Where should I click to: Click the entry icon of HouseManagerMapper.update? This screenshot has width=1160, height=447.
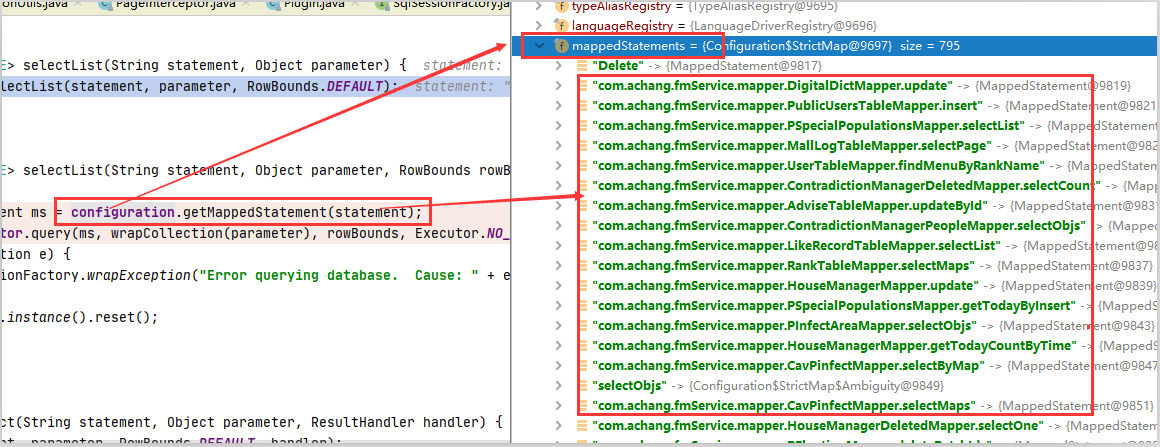click(584, 285)
